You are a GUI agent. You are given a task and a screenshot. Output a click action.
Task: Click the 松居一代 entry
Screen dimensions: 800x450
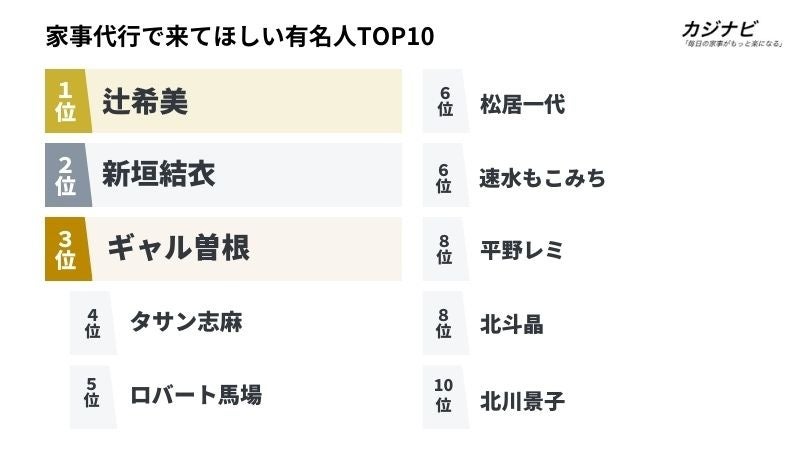[x=522, y=105]
